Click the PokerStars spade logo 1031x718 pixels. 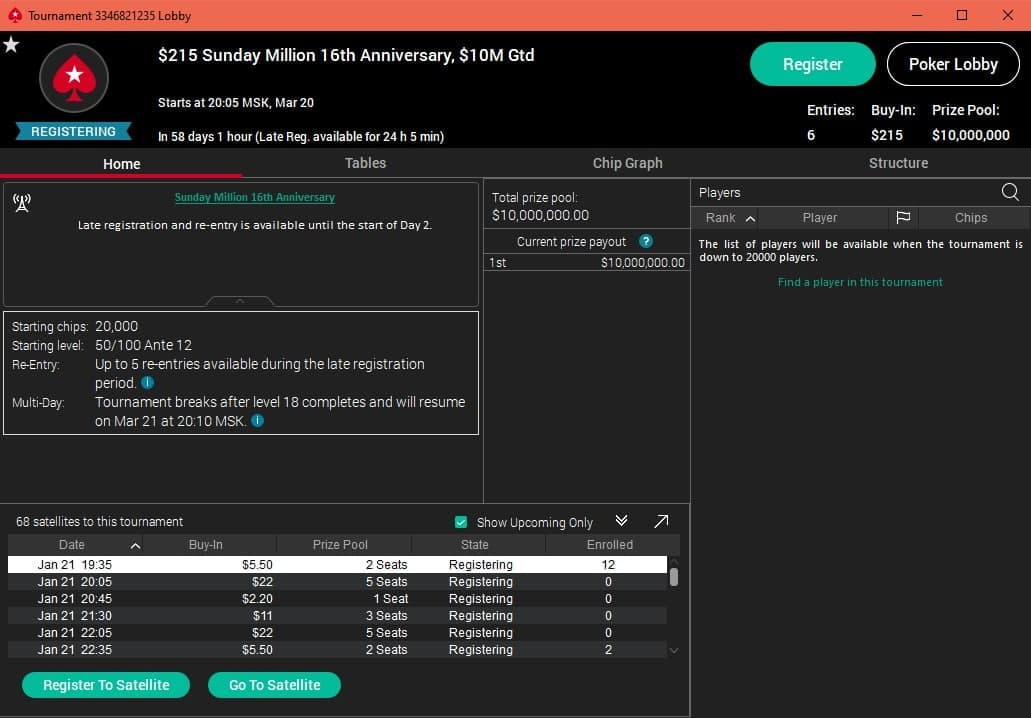(74, 78)
